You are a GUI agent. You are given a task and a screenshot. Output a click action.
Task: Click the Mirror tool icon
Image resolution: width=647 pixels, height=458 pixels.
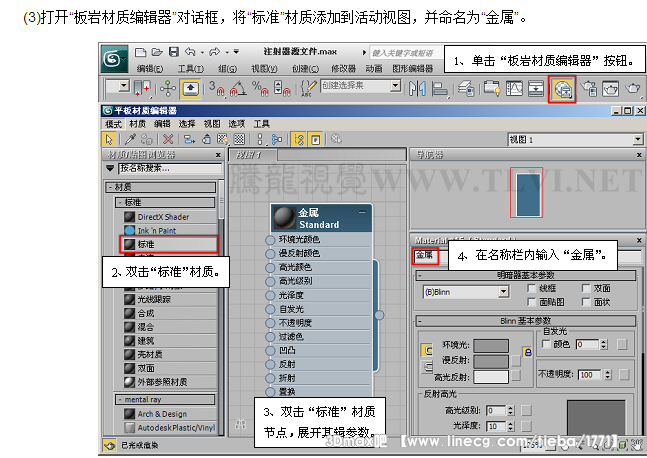click(x=417, y=88)
